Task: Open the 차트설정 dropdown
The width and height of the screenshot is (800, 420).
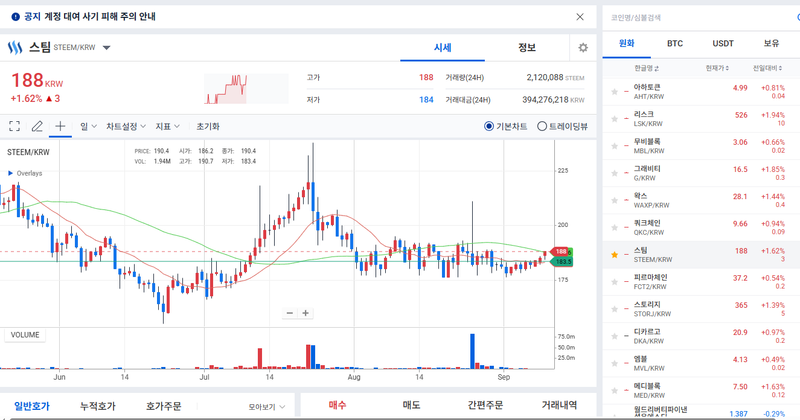Action: 126,126
